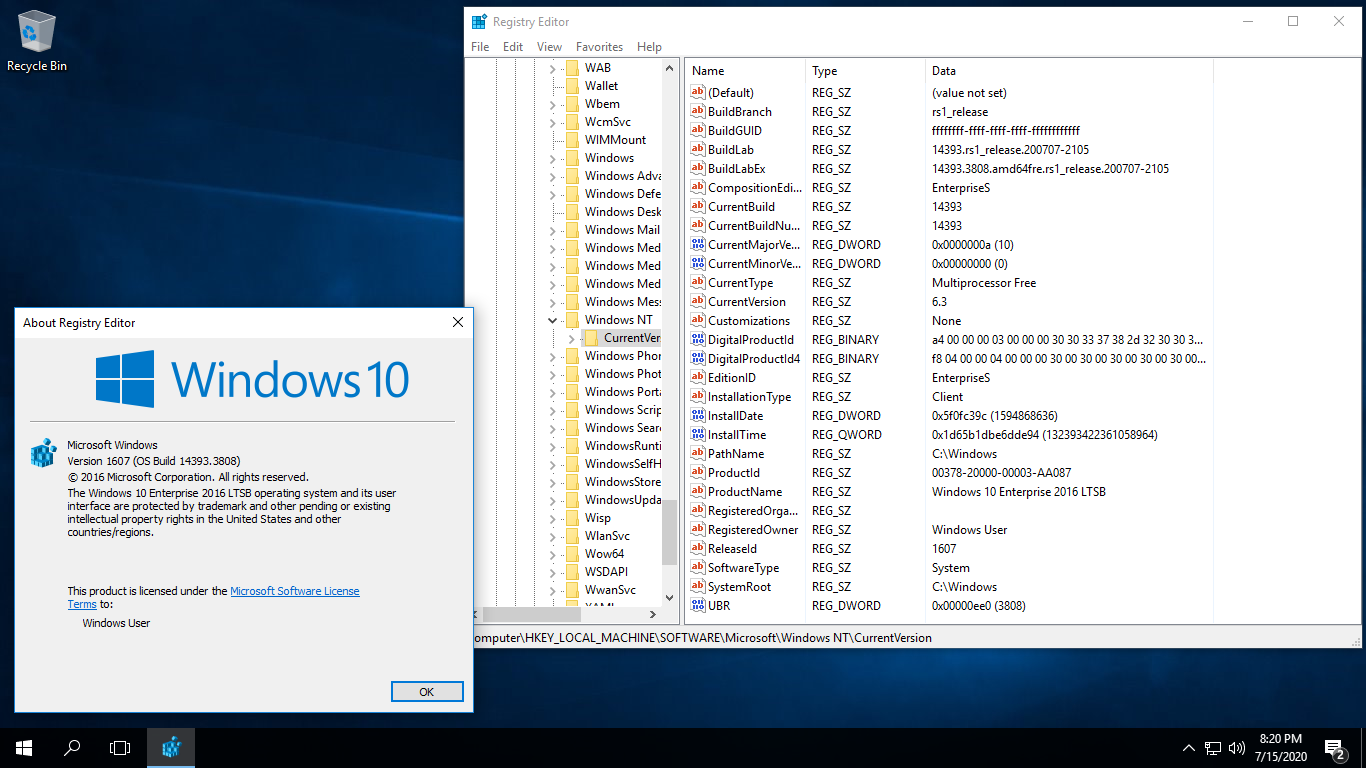Click the Registry Editor taskbar icon
Image resolution: width=1366 pixels, height=768 pixels.
171,748
